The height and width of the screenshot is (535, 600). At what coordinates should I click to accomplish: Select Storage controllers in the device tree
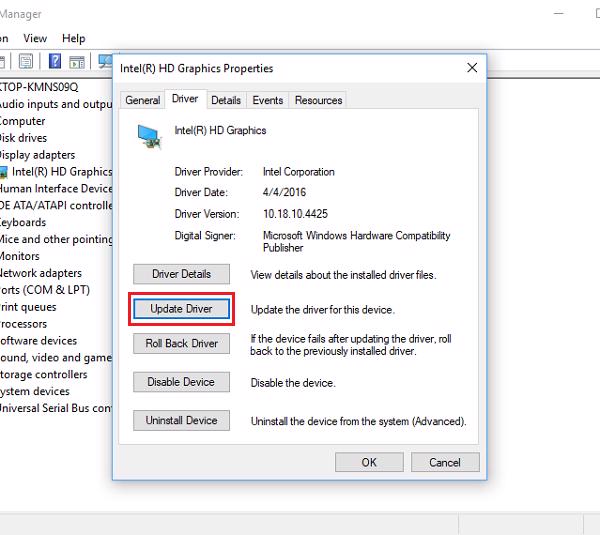(x=44, y=374)
